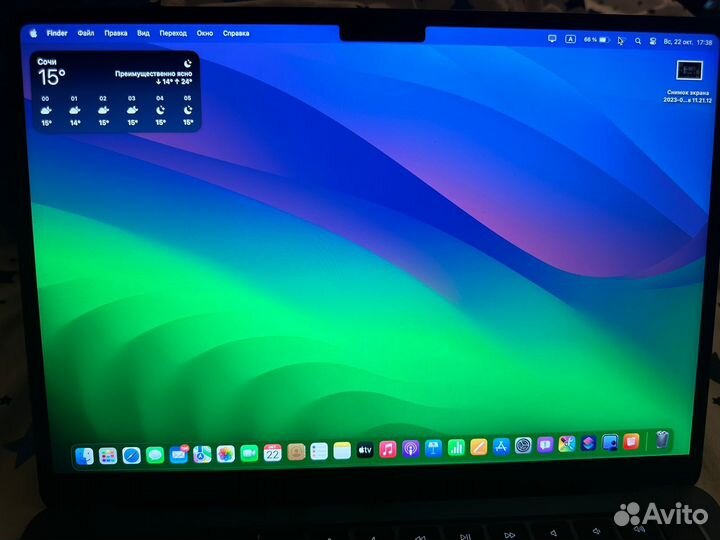This screenshot has width=720, height=540.
Task: Open the Music app
Action: click(x=388, y=449)
